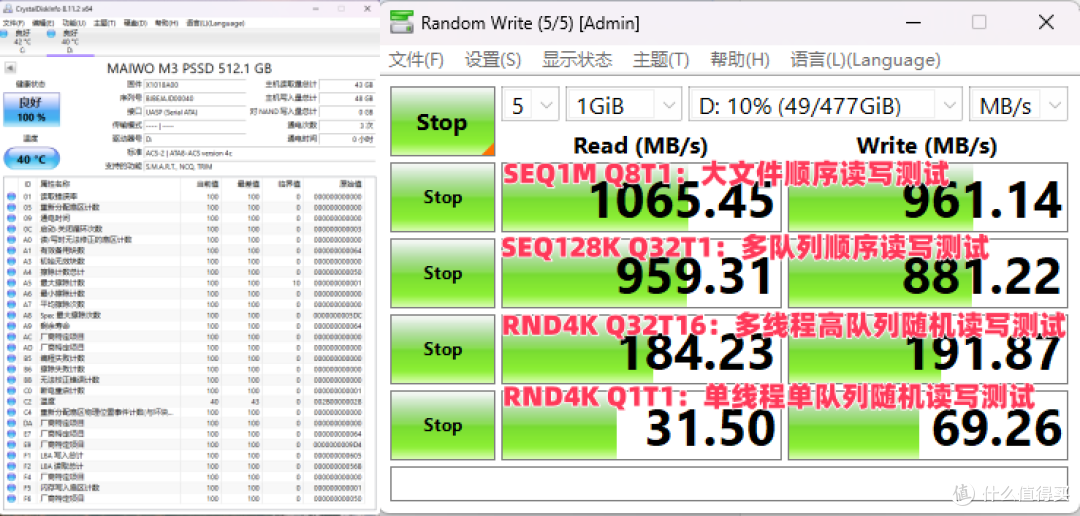Click Stop button beside the 184.23 read result
Viewport: 1080px width, 516px height.
point(442,349)
